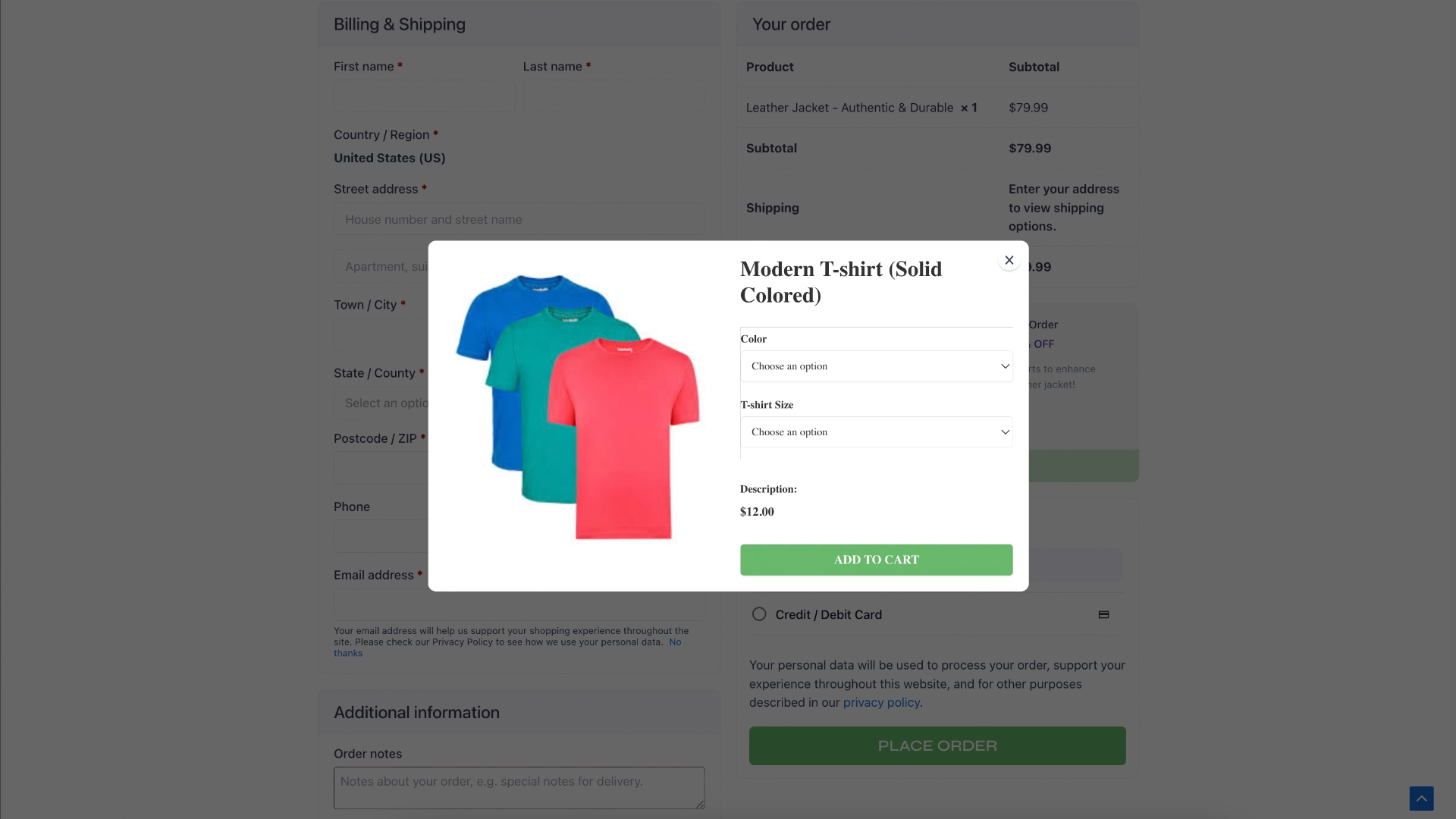Image resolution: width=1456 pixels, height=819 pixels.
Task: Open the privacy policy link
Action: pos(881,702)
